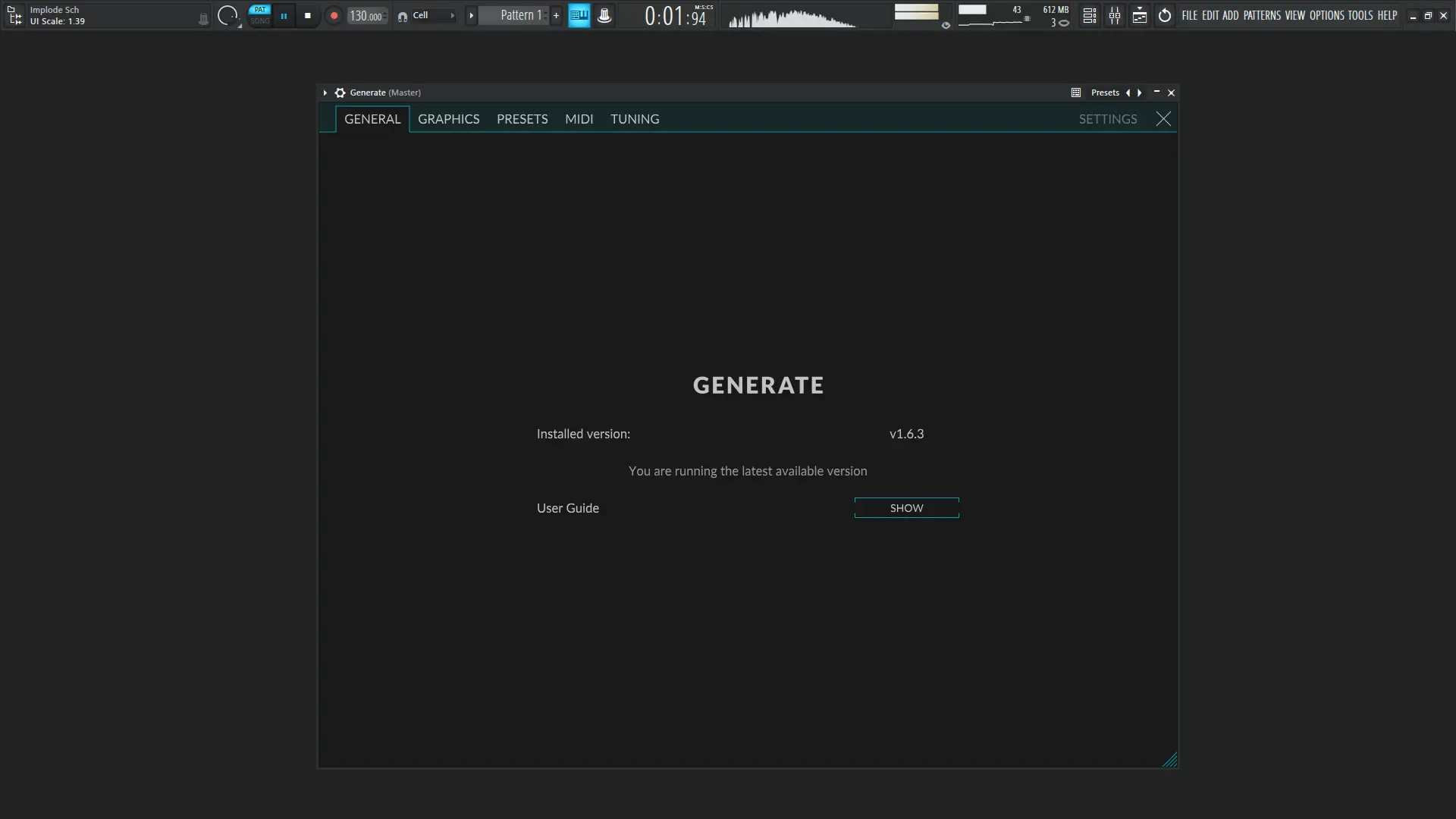
Task: Pause playback in the transport bar
Action: coord(284,15)
